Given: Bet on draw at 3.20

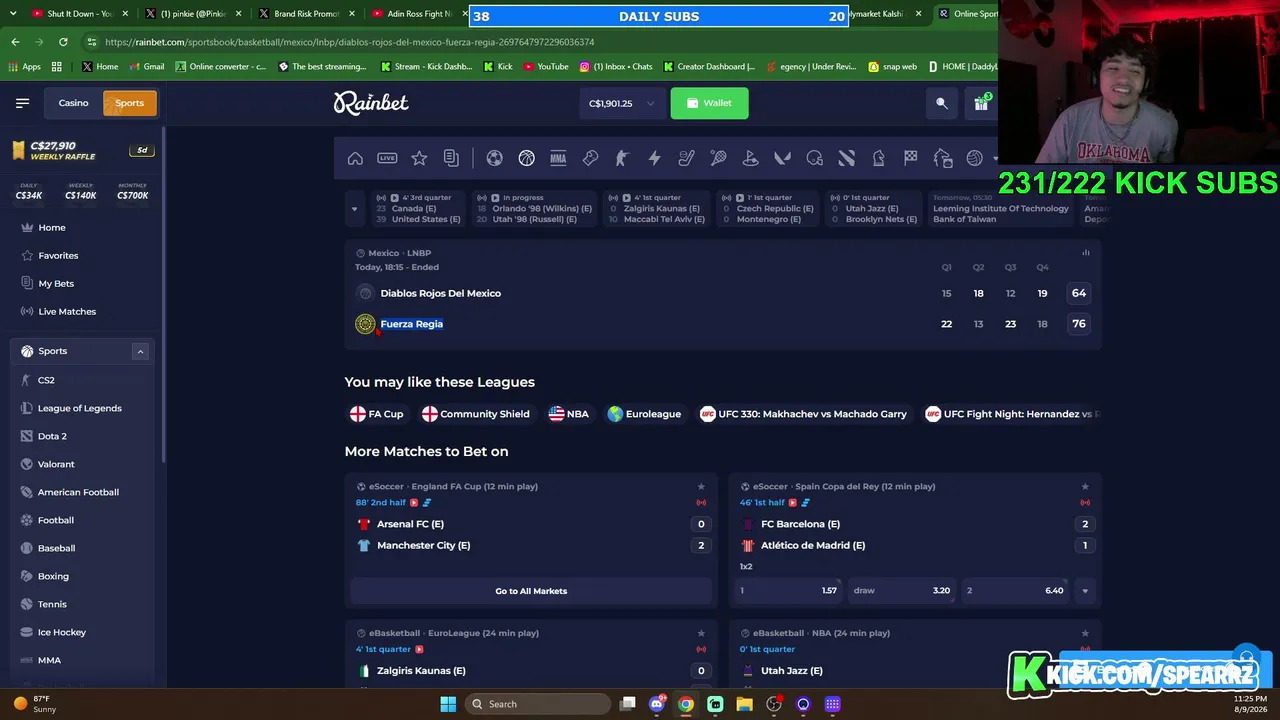Looking at the screenshot, I should click(902, 591).
